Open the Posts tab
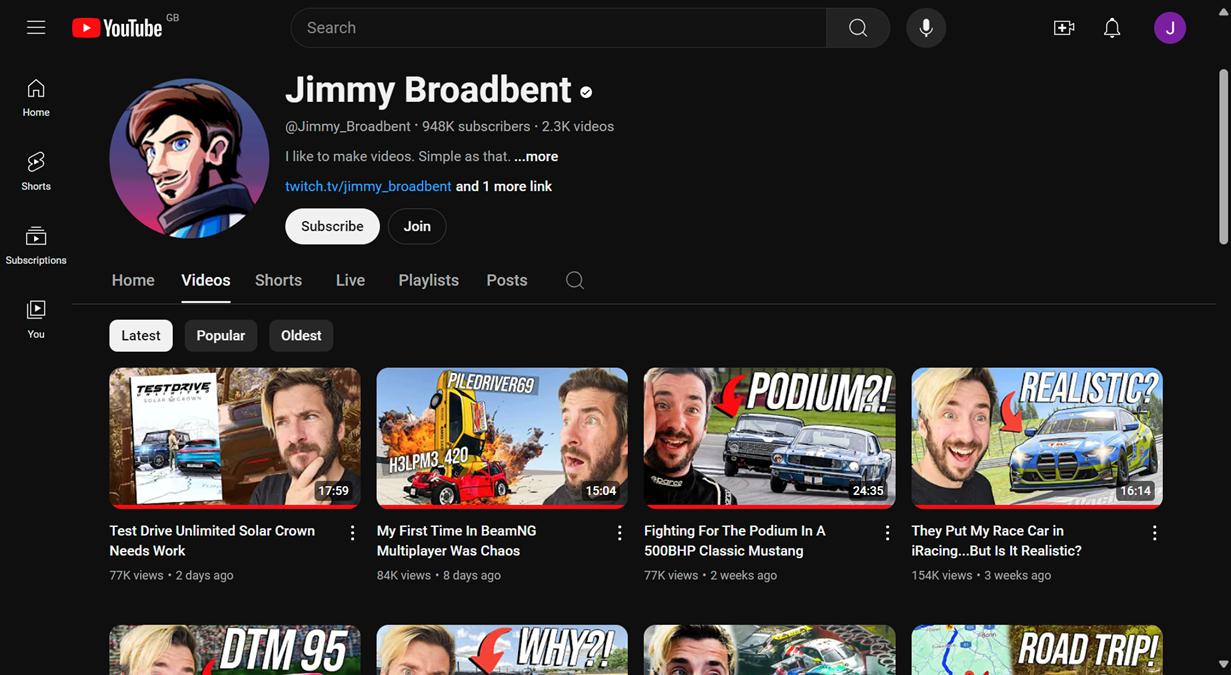 [x=506, y=280]
